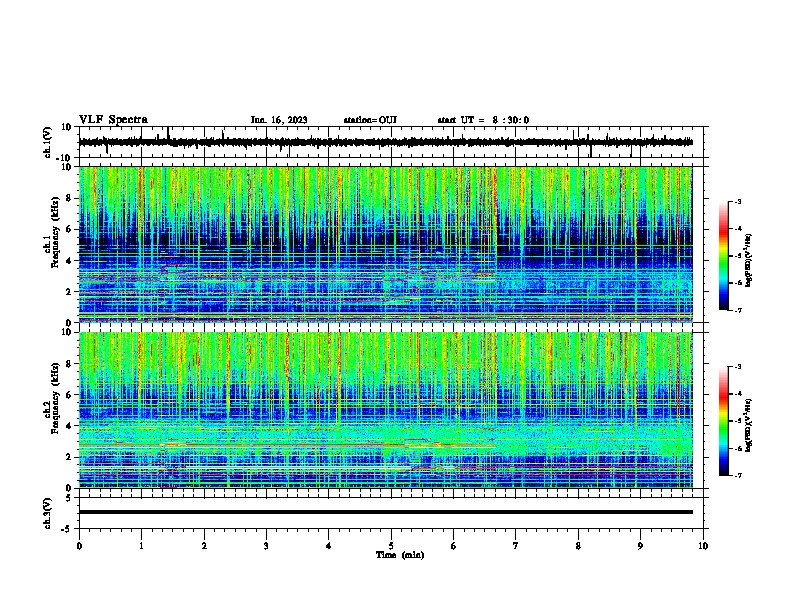Click the ch.1 PSD color scale bar
Screen dimensions: 792x612
pyautogui.click(x=724, y=256)
